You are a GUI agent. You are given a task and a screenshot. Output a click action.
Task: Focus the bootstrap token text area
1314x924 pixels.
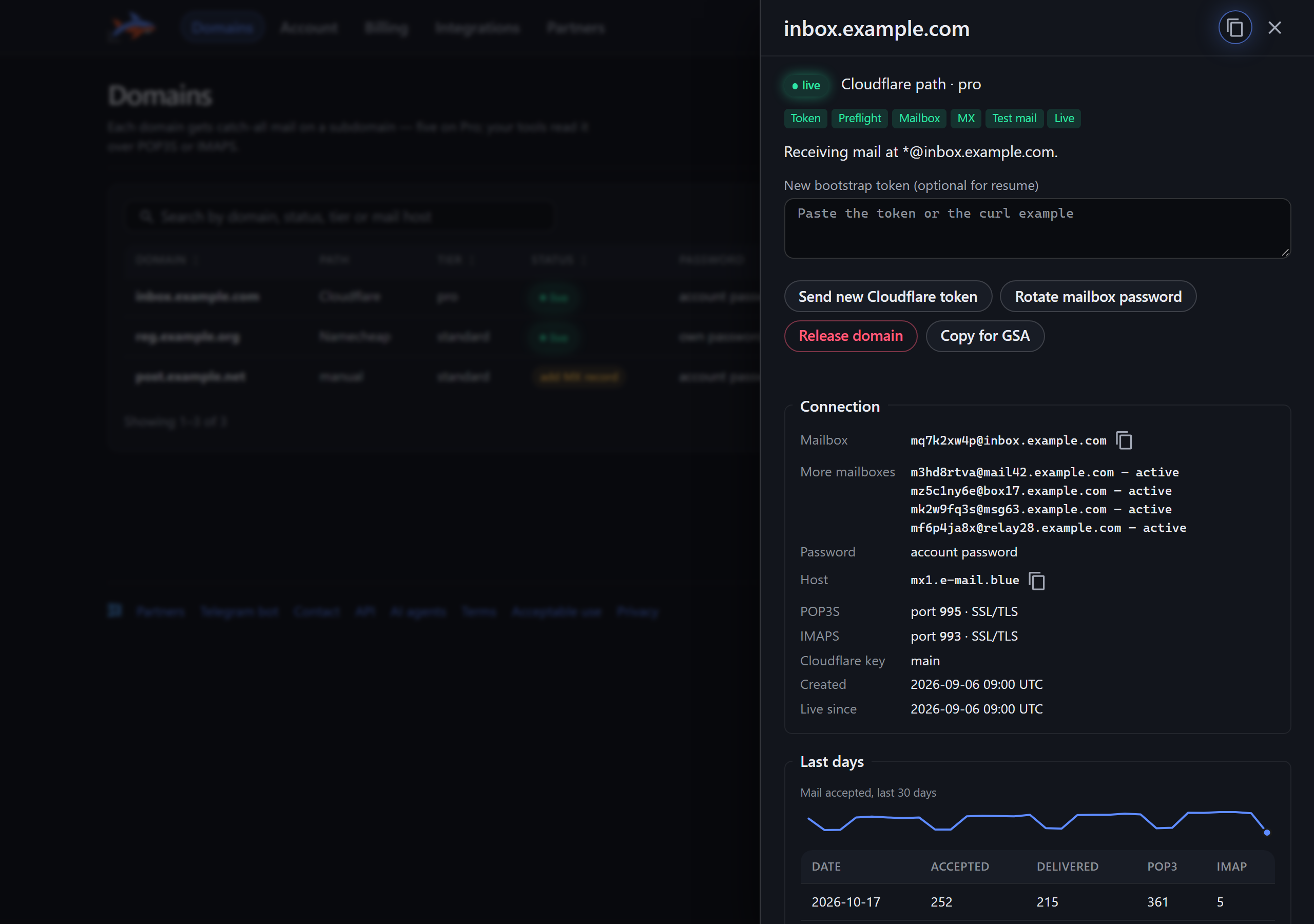(1037, 228)
